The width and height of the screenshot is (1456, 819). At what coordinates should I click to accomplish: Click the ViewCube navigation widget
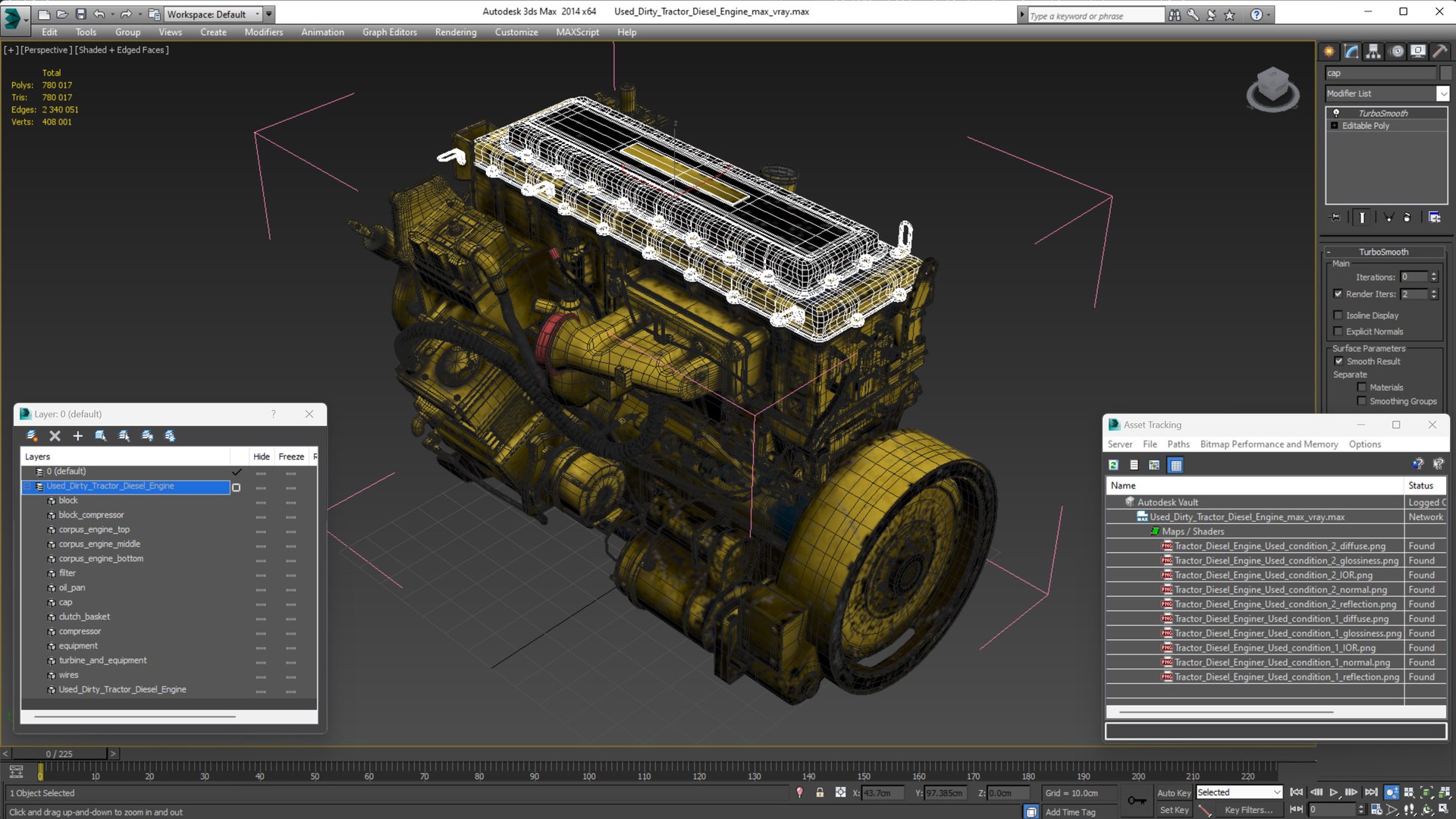coord(1273,89)
